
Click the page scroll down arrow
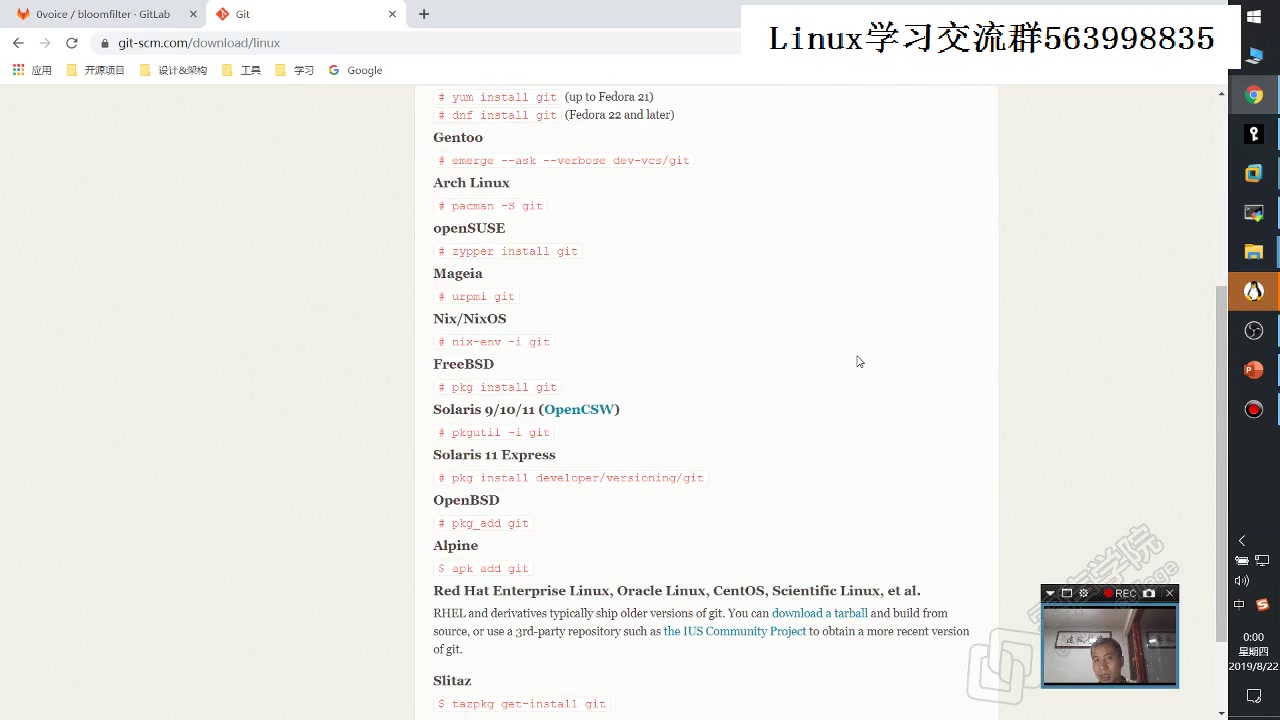point(1221,713)
